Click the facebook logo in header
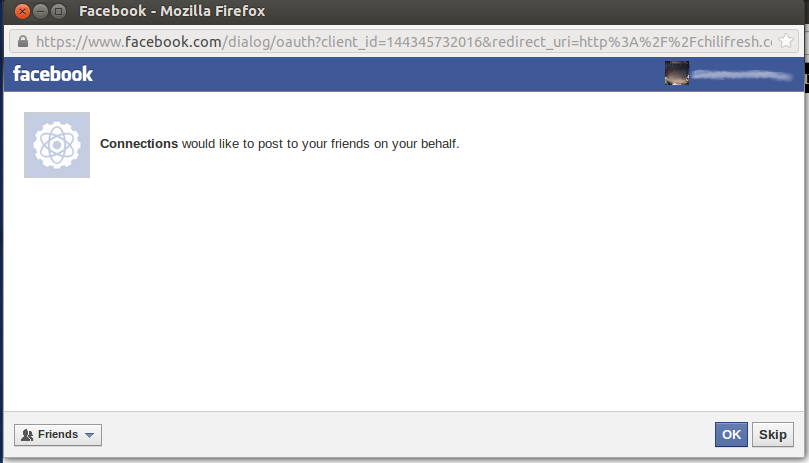 tap(53, 74)
